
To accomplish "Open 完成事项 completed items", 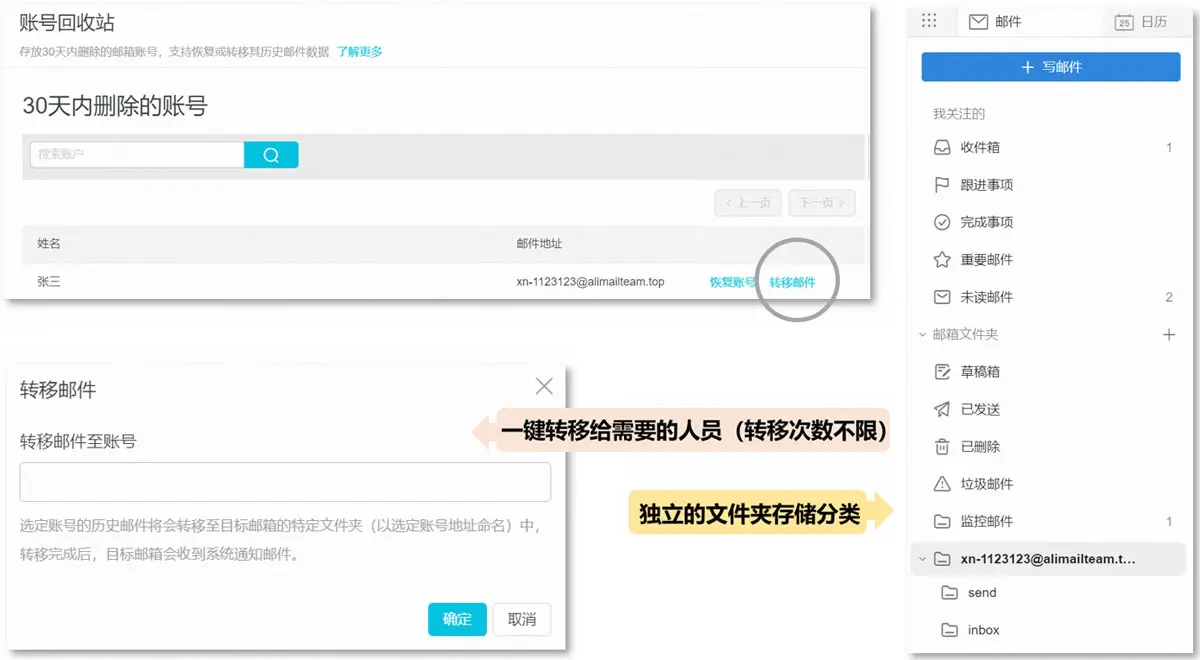I will point(986,222).
